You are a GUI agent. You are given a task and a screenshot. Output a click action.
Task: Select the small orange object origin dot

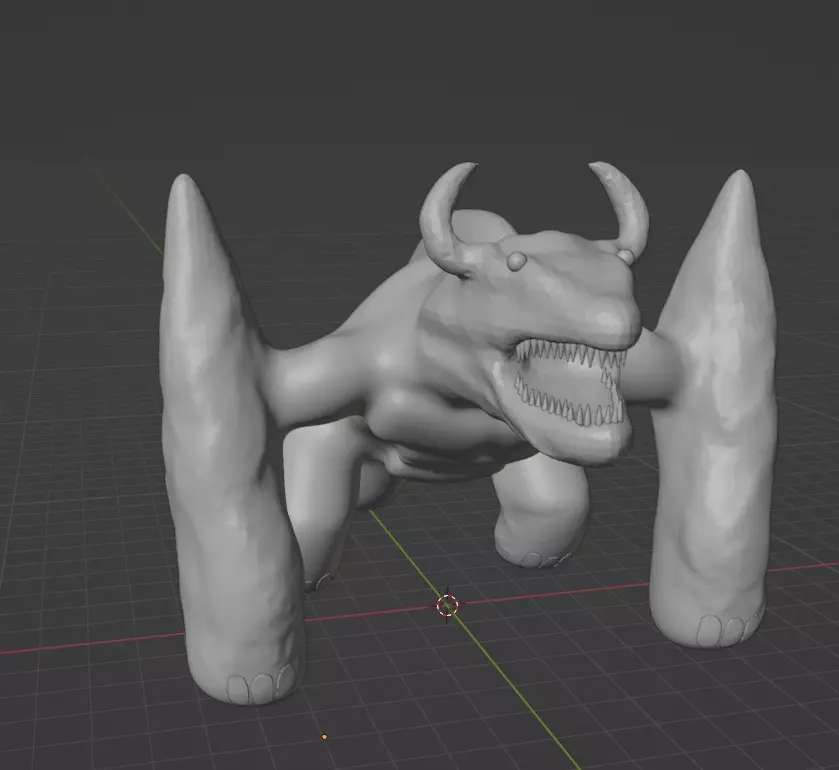(324, 737)
